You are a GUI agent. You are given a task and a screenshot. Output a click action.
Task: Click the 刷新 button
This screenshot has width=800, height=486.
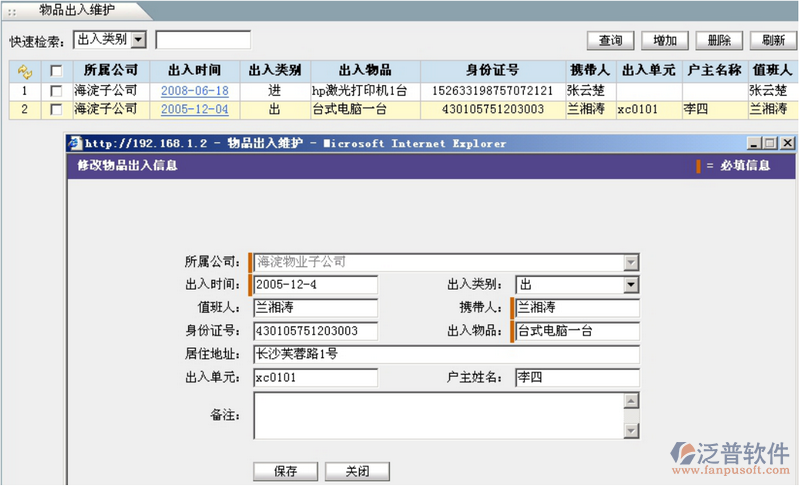[x=773, y=40]
